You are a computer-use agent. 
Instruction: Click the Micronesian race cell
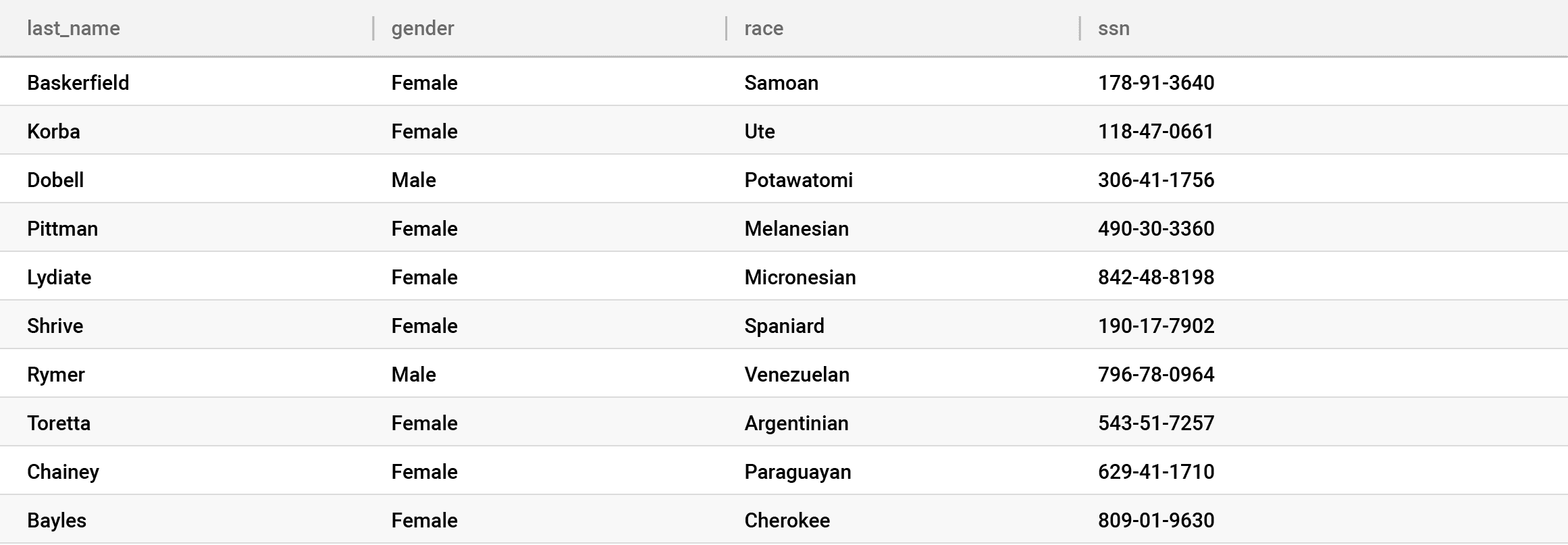(x=800, y=277)
